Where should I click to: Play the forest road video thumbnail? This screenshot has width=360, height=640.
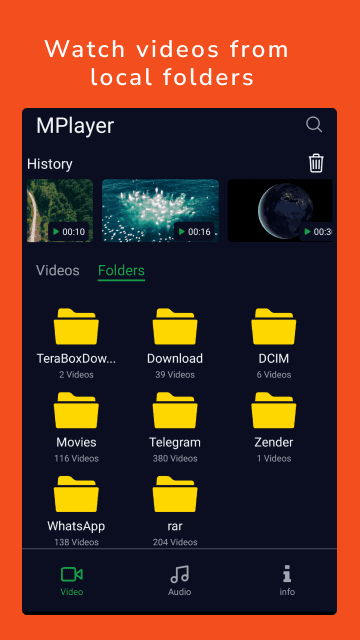(x=60, y=211)
